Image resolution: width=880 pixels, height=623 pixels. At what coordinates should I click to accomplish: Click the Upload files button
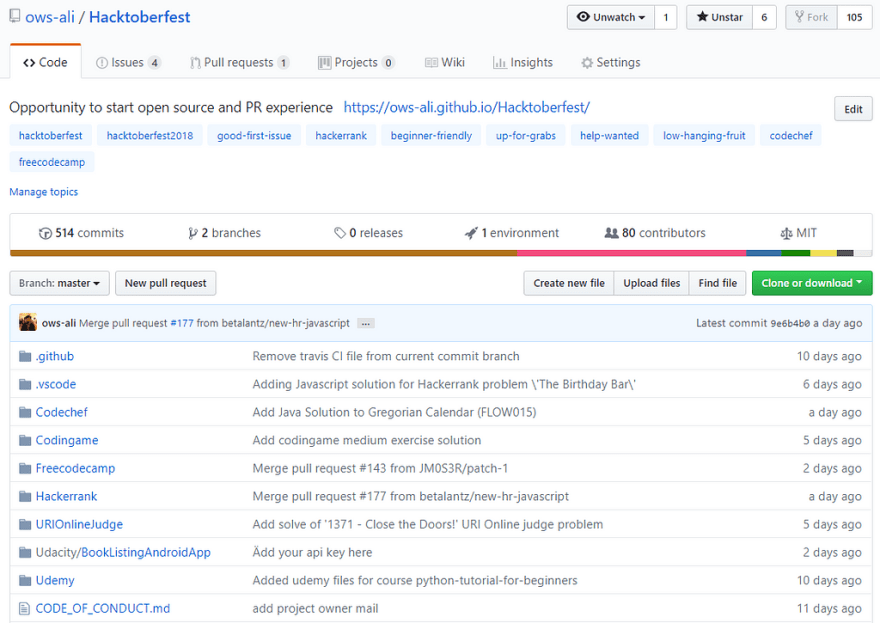coord(652,283)
